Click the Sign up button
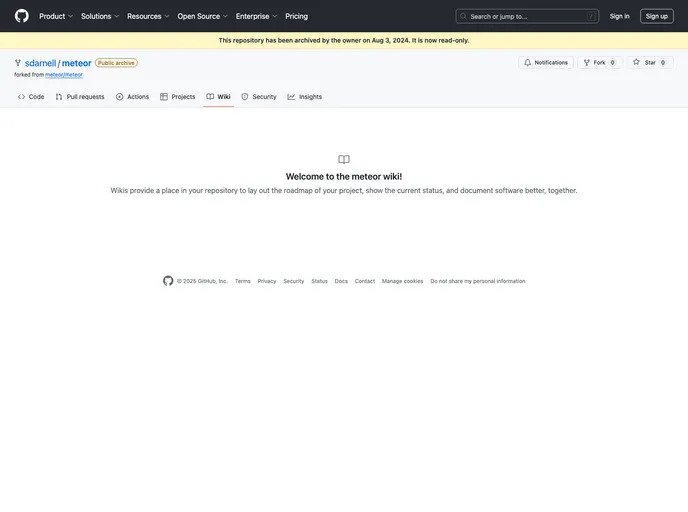The image size is (688, 512). 656,16
